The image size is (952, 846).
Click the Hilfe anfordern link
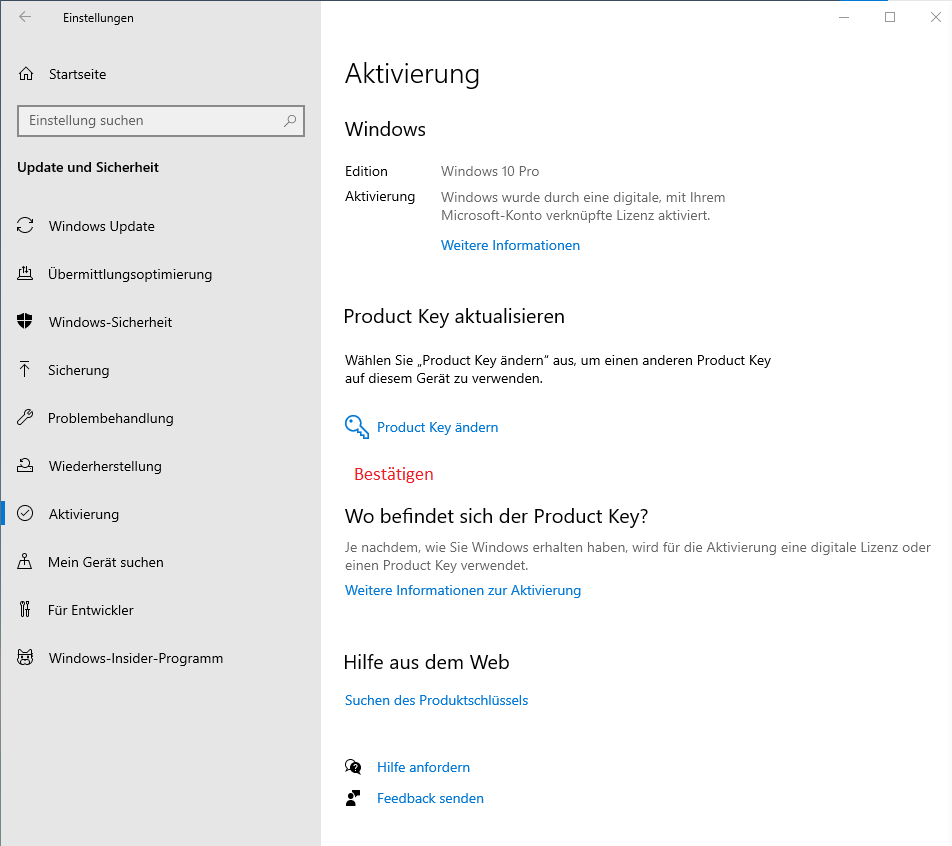[x=423, y=767]
